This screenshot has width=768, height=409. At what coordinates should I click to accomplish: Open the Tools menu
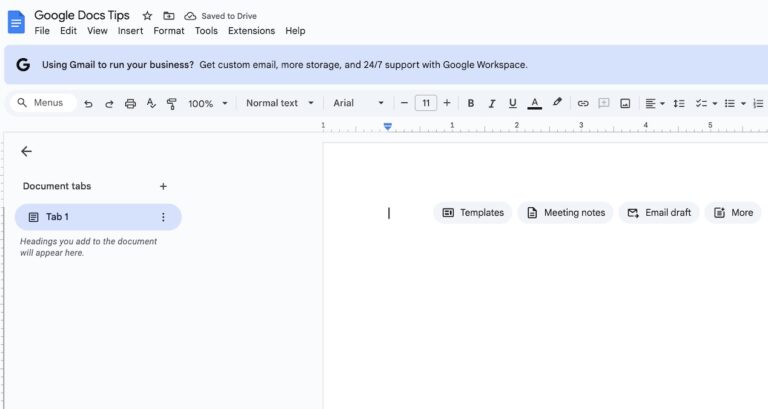click(x=206, y=31)
